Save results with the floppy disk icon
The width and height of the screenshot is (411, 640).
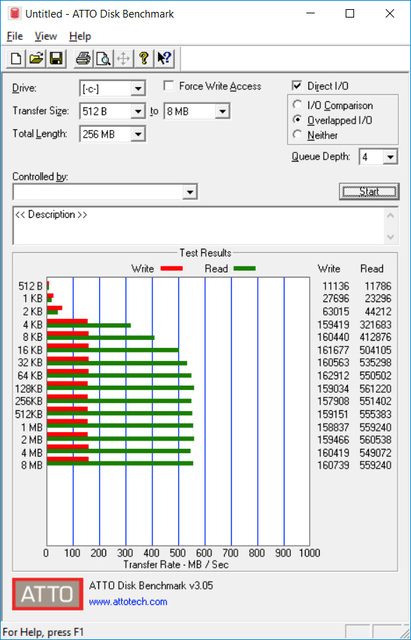click(x=56, y=58)
